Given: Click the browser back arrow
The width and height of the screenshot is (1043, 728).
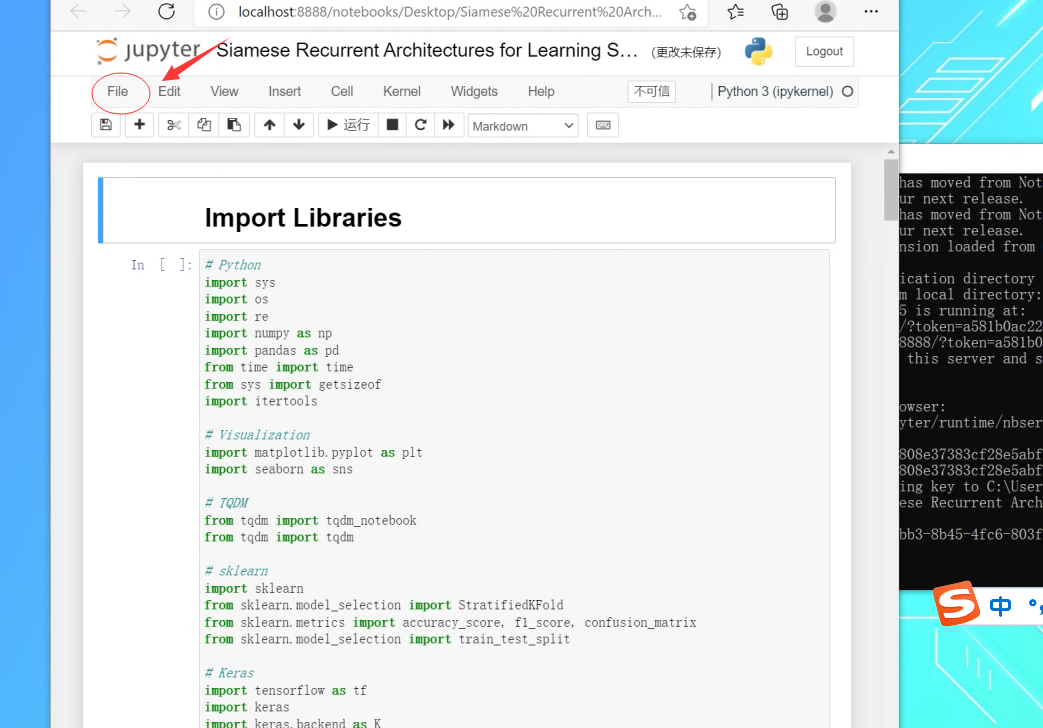Looking at the screenshot, I should point(78,11).
